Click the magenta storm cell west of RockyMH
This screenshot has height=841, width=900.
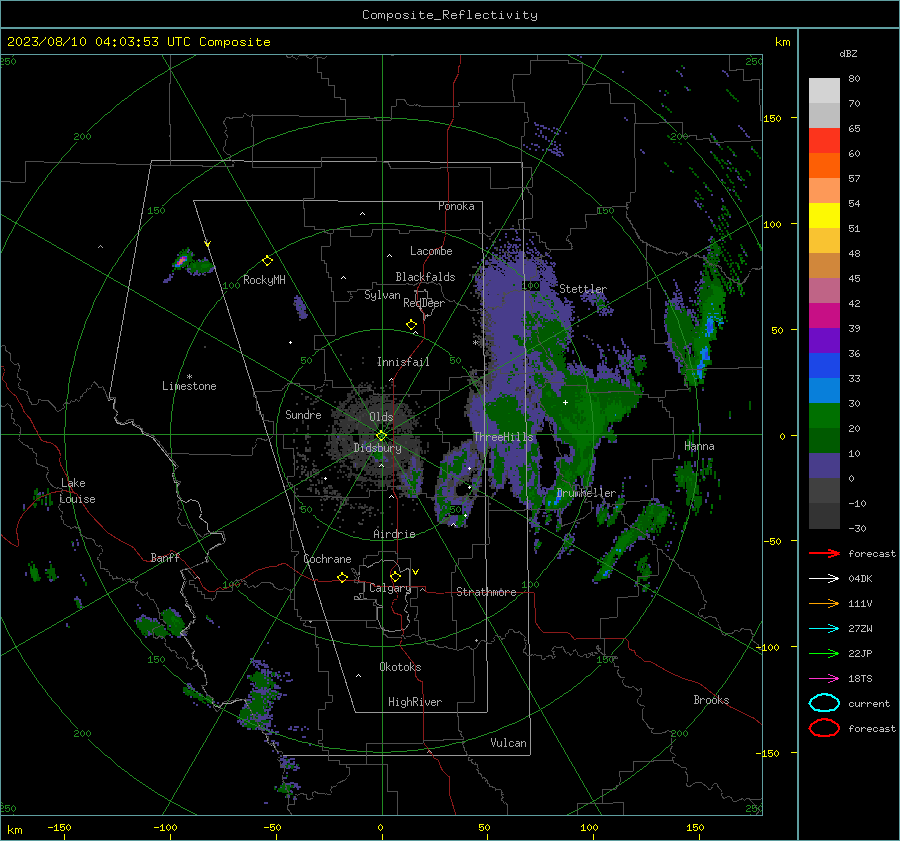(x=182, y=261)
